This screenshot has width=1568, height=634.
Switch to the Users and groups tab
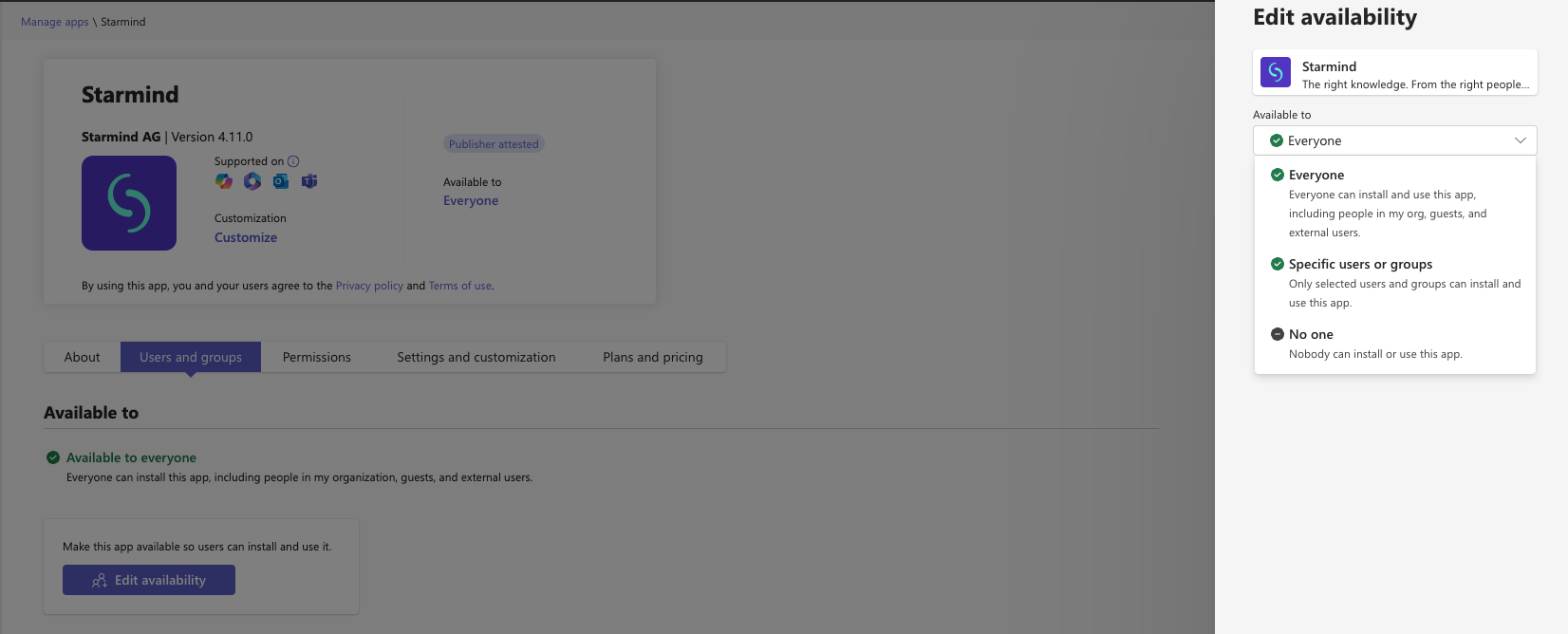(191, 357)
